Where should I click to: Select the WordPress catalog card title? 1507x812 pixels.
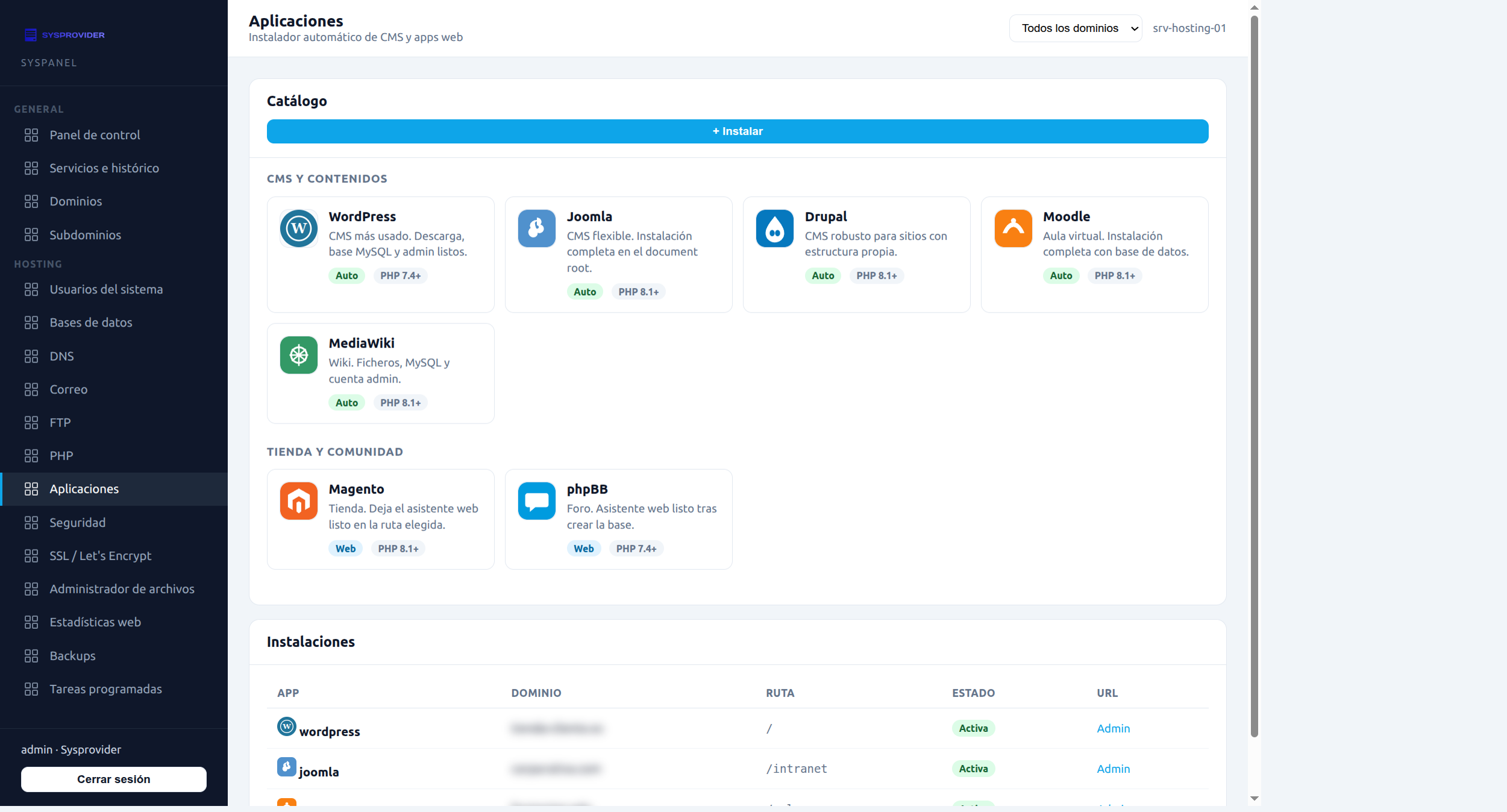[362, 216]
